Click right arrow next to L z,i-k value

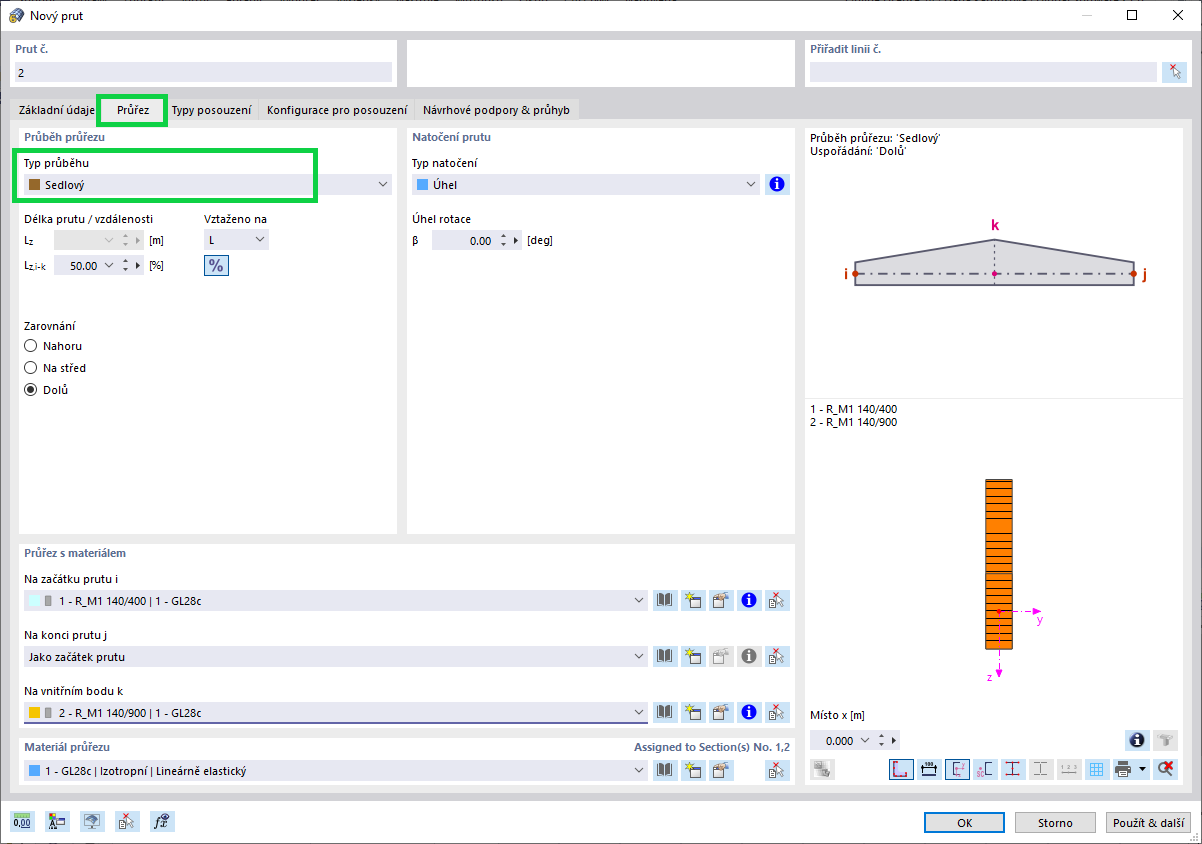138,266
